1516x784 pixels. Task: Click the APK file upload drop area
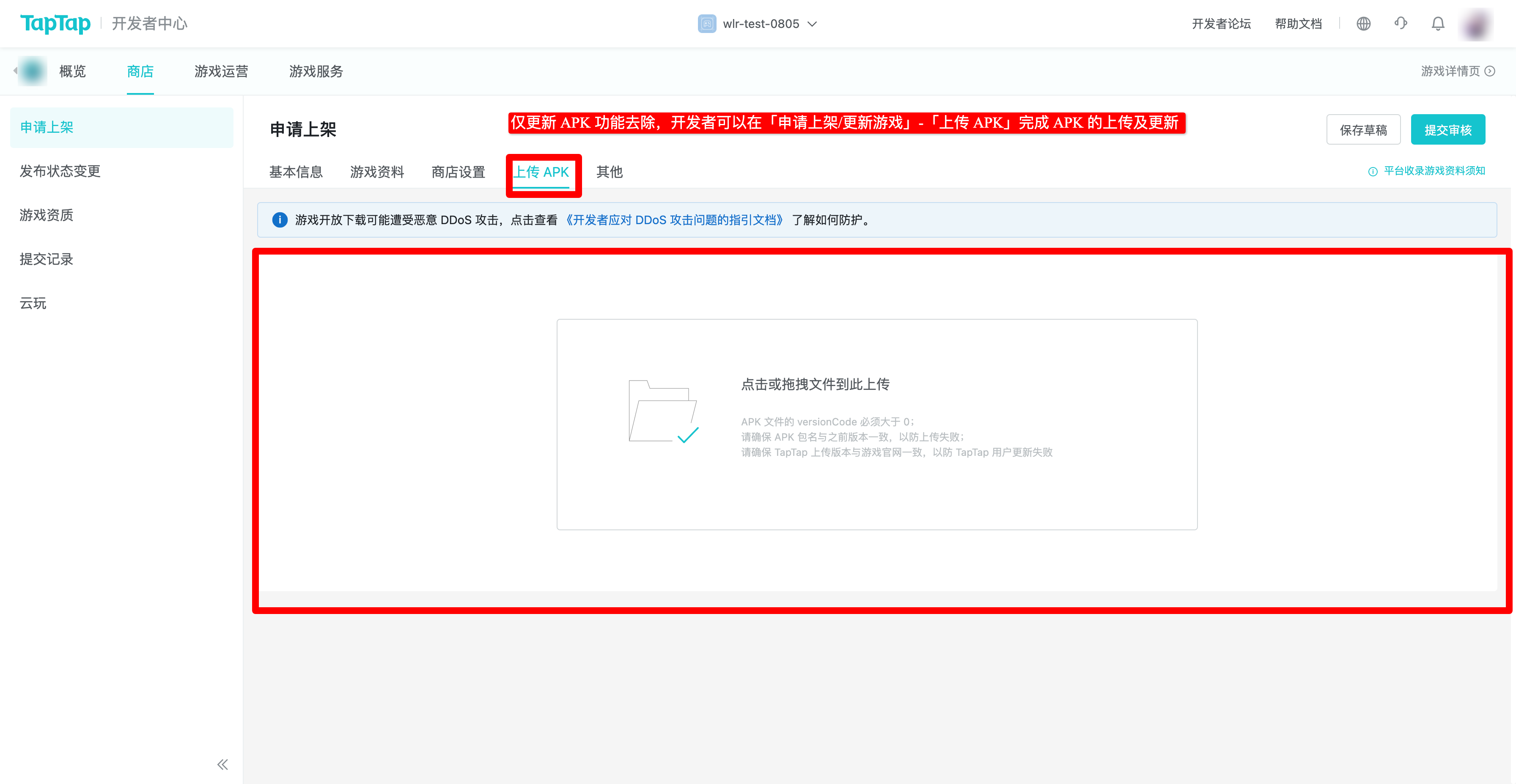click(x=877, y=424)
